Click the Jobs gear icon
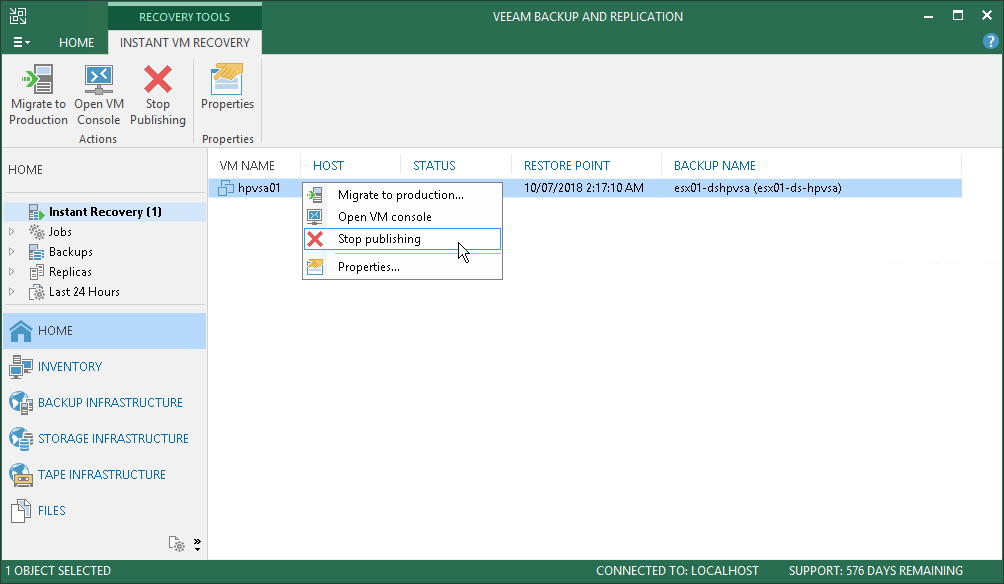1004x584 pixels. pos(36,232)
